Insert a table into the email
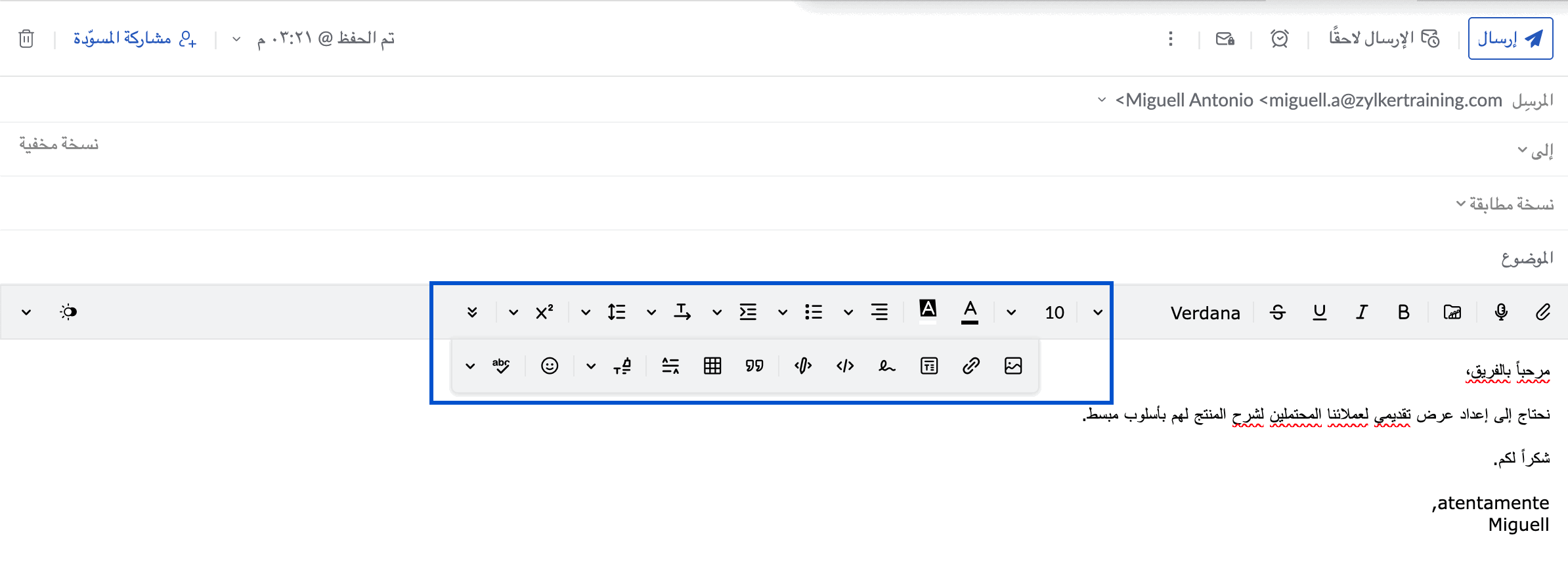 (712, 366)
